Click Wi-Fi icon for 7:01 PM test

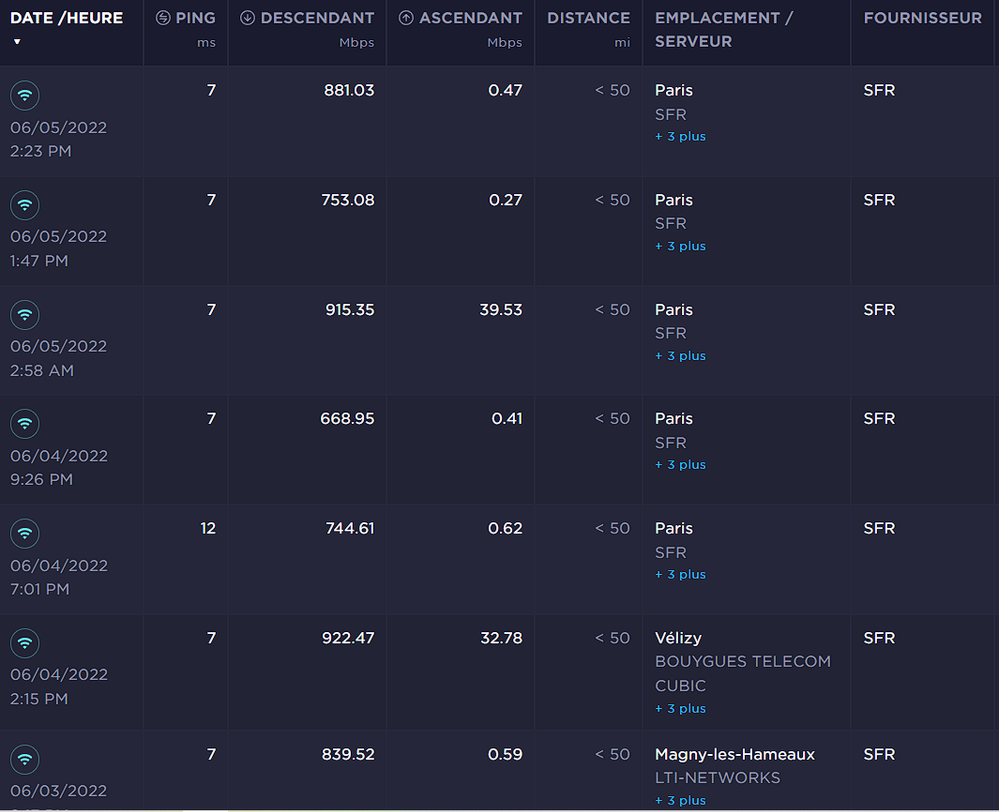click(25, 534)
